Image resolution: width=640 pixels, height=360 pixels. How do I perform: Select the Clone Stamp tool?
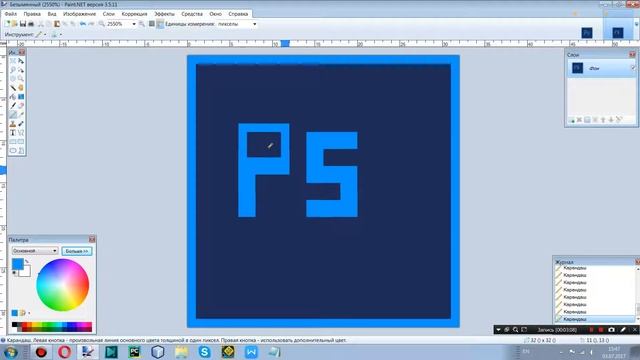13,124
